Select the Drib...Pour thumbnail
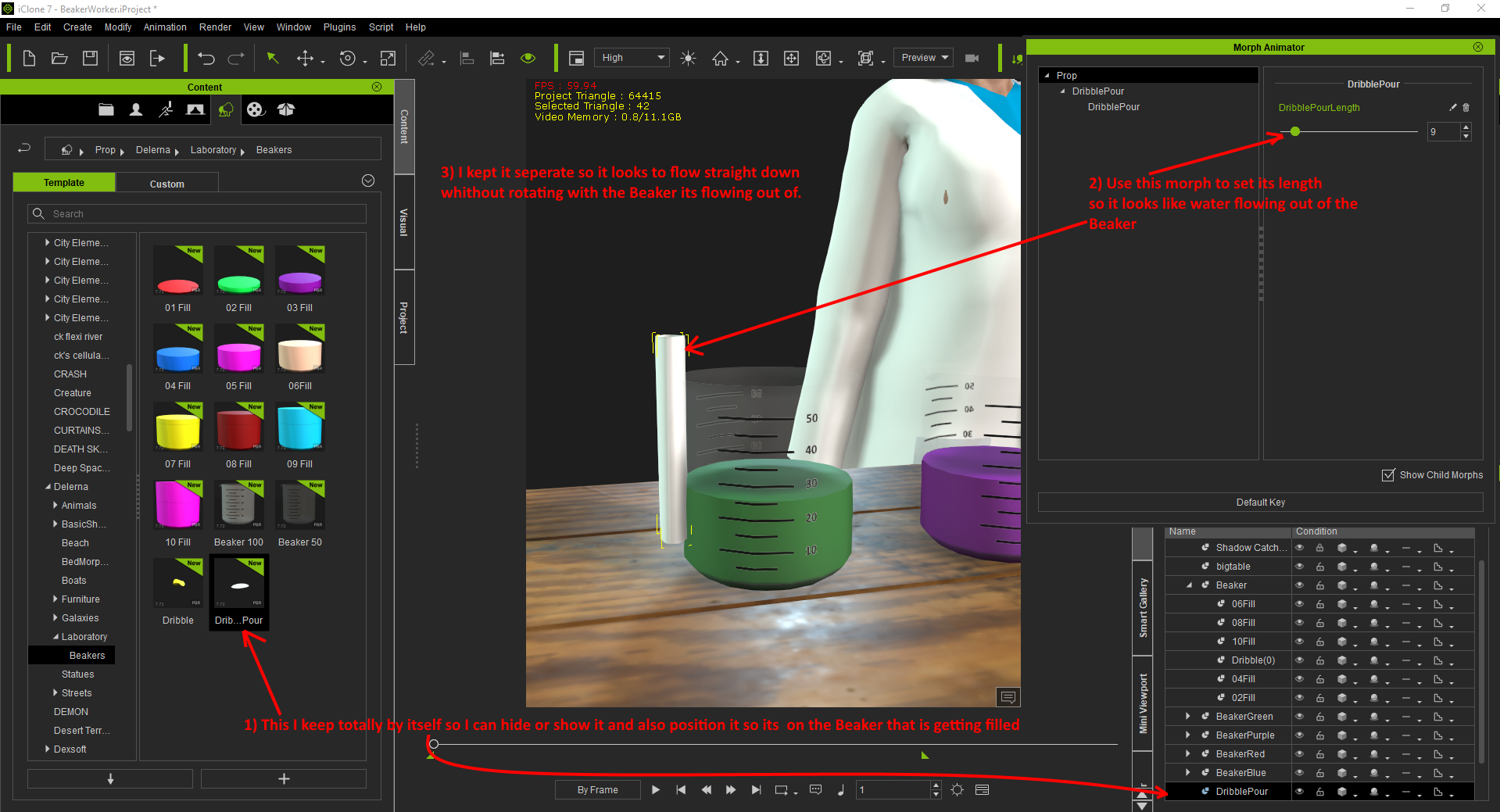The height and width of the screenshot is (812, 1500). (x=239, y=592)
